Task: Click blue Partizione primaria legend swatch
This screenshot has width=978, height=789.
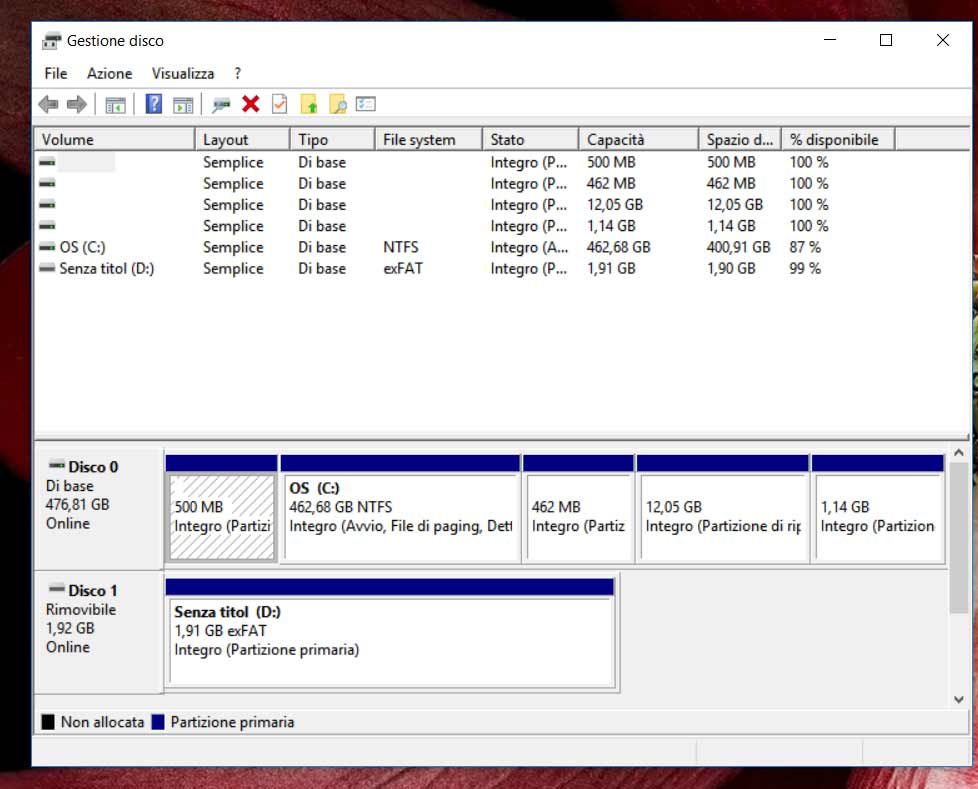Action: [x=158, y=722]
